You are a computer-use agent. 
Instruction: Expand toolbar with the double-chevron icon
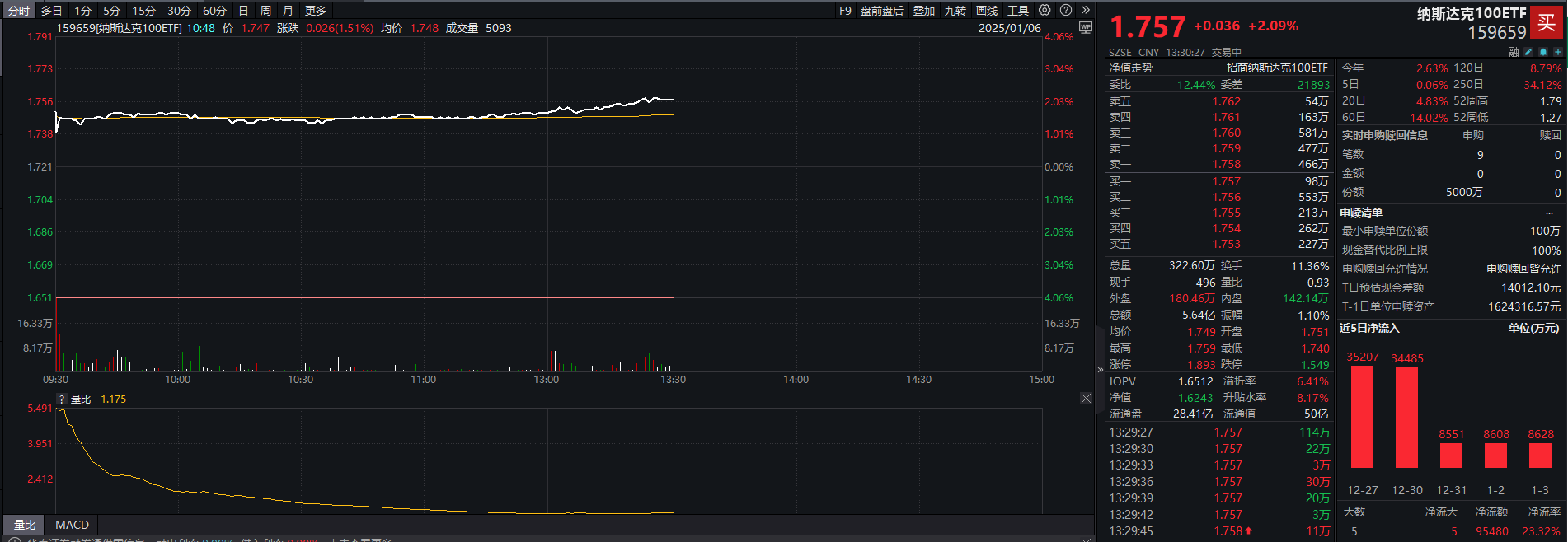[1085, 10]
